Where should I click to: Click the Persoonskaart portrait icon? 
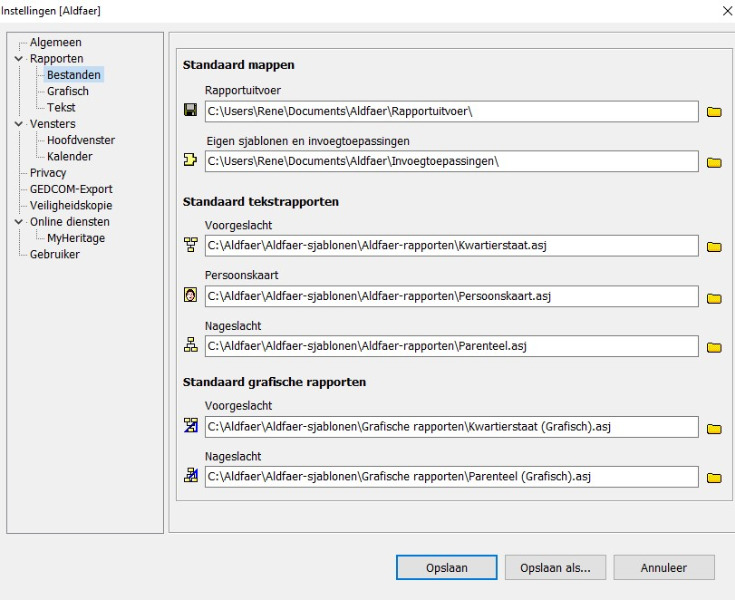(x=190, y=296)
